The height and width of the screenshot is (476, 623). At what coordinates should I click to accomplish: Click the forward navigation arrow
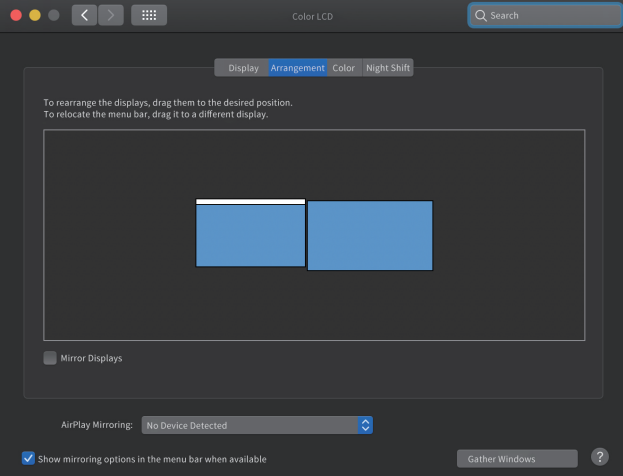coord(111,15)
